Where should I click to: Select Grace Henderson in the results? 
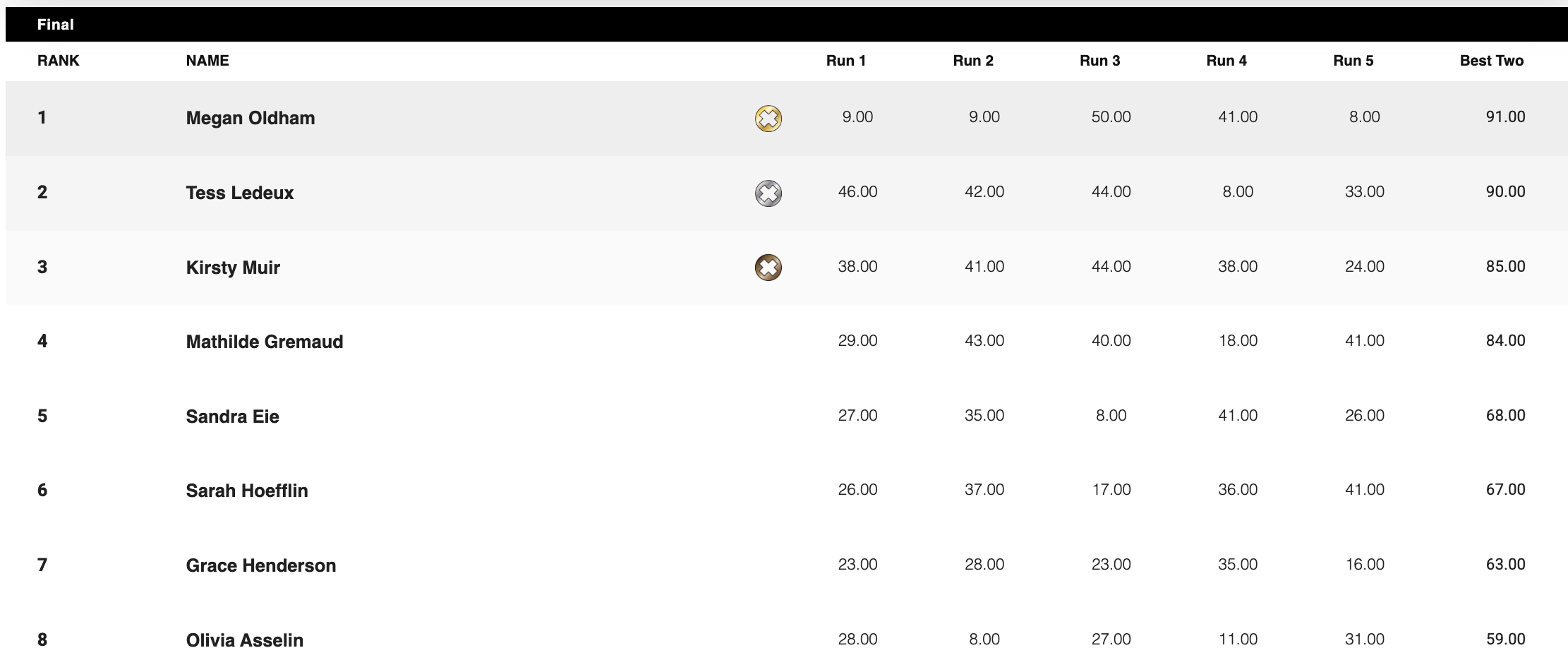coord(261,565)
